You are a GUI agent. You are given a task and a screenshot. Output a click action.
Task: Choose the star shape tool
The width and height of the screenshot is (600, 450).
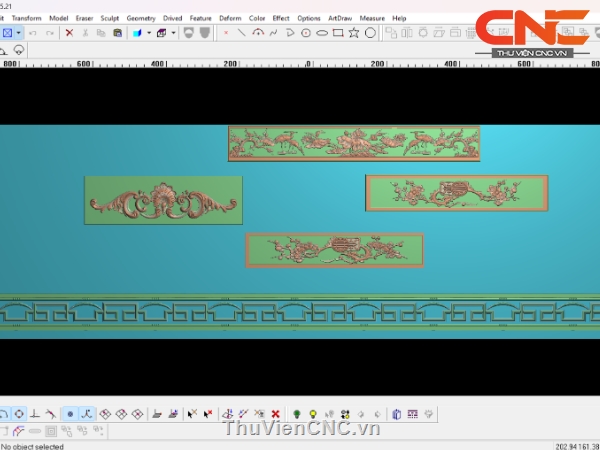(x=354, y=33)
